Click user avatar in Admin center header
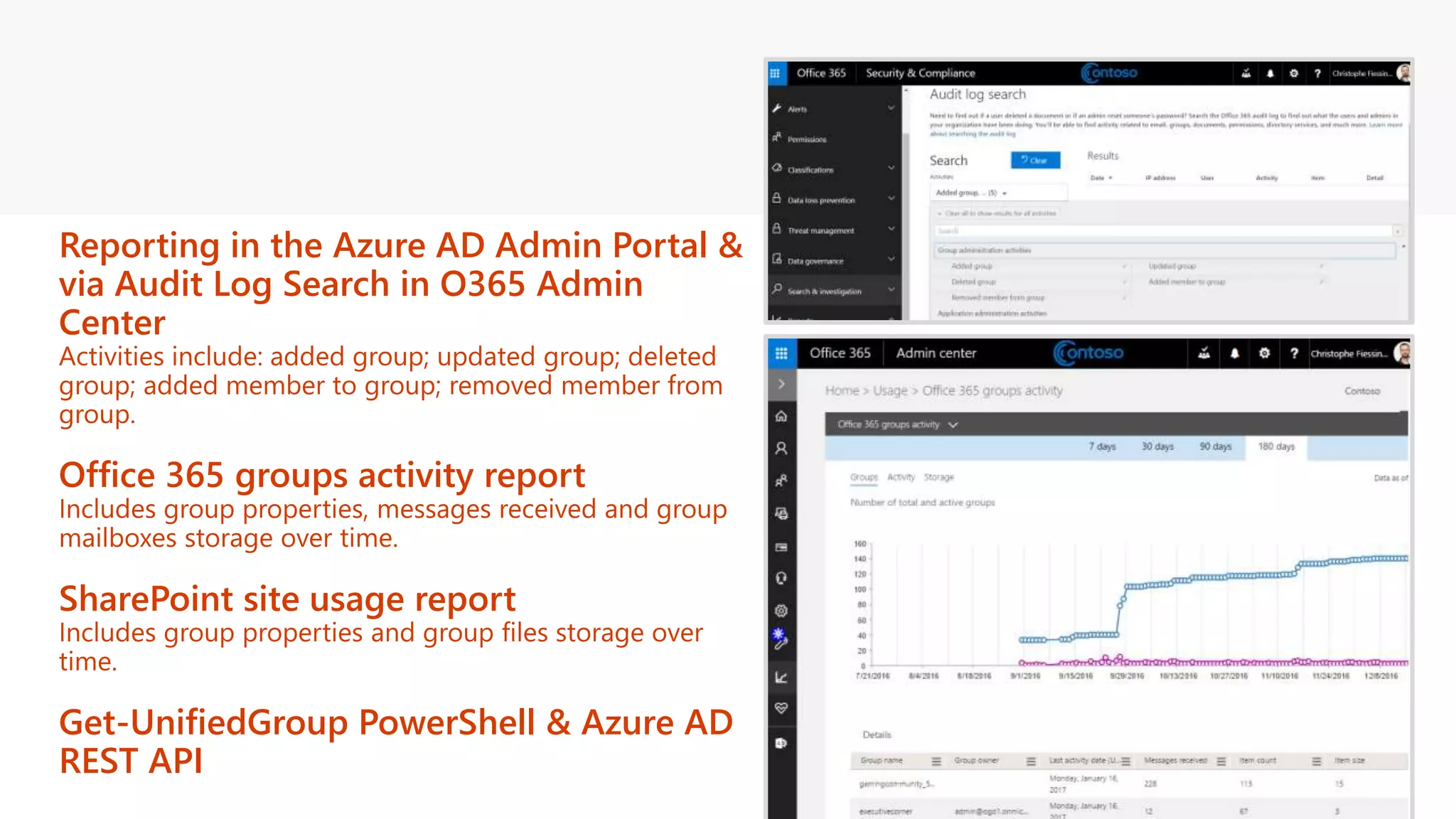This screenshot has height=819, width=1456. point(1402,353)
